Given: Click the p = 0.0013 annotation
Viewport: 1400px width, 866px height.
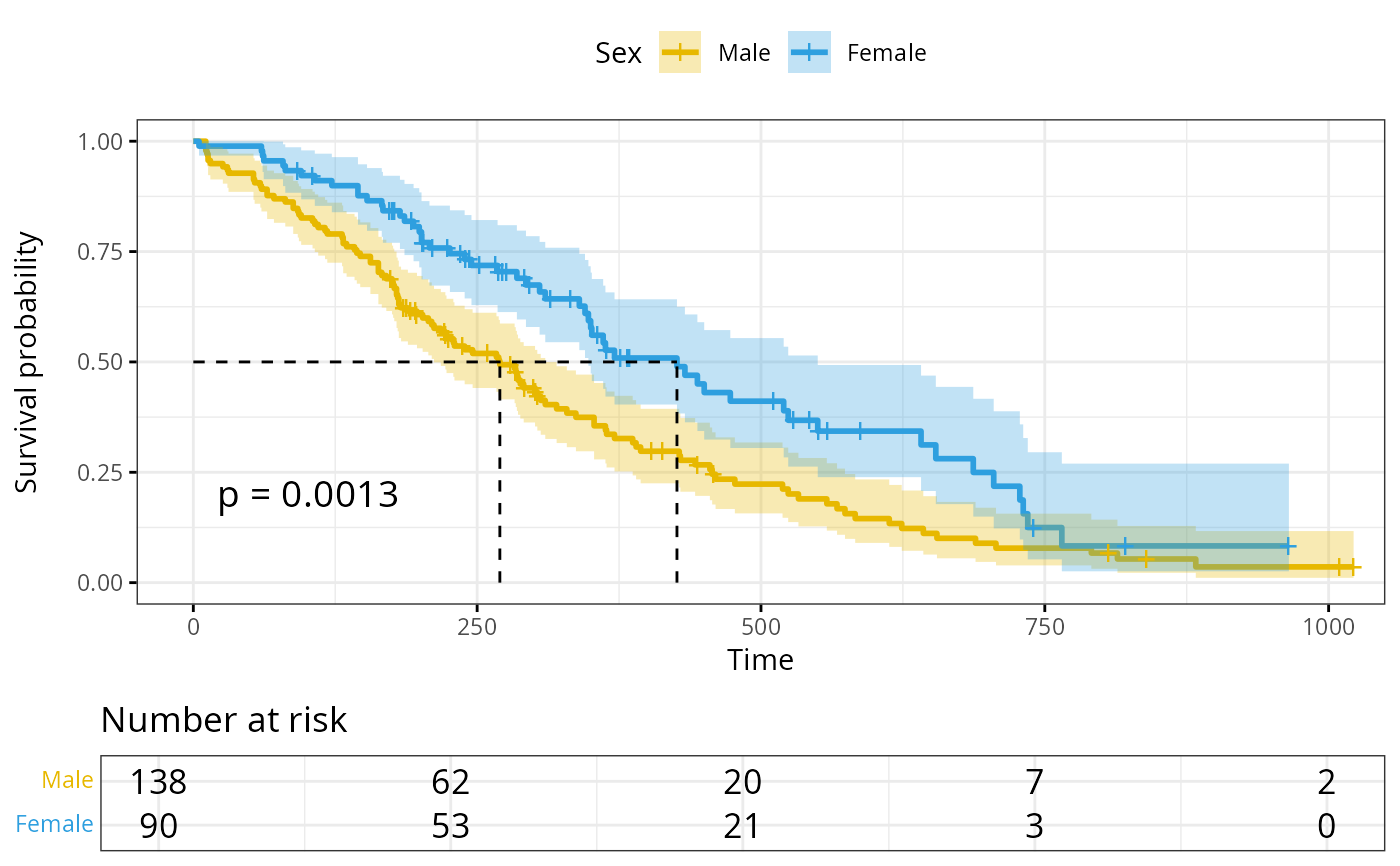Looking at the screenshot, I should [x=308, y=494].
